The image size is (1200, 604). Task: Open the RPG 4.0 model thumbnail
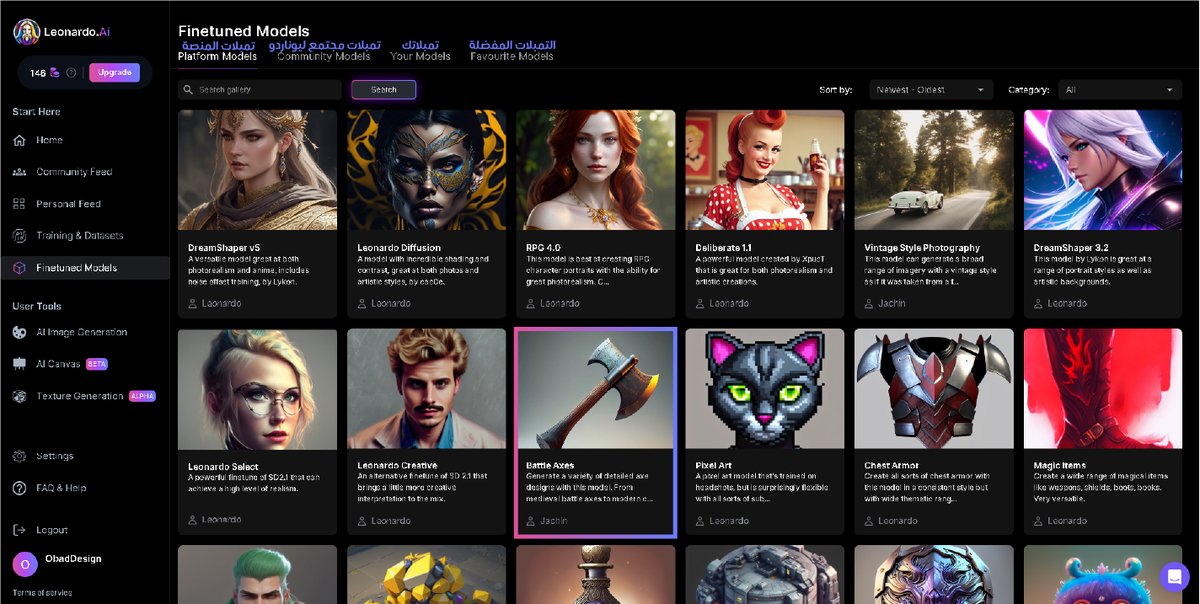595,170
